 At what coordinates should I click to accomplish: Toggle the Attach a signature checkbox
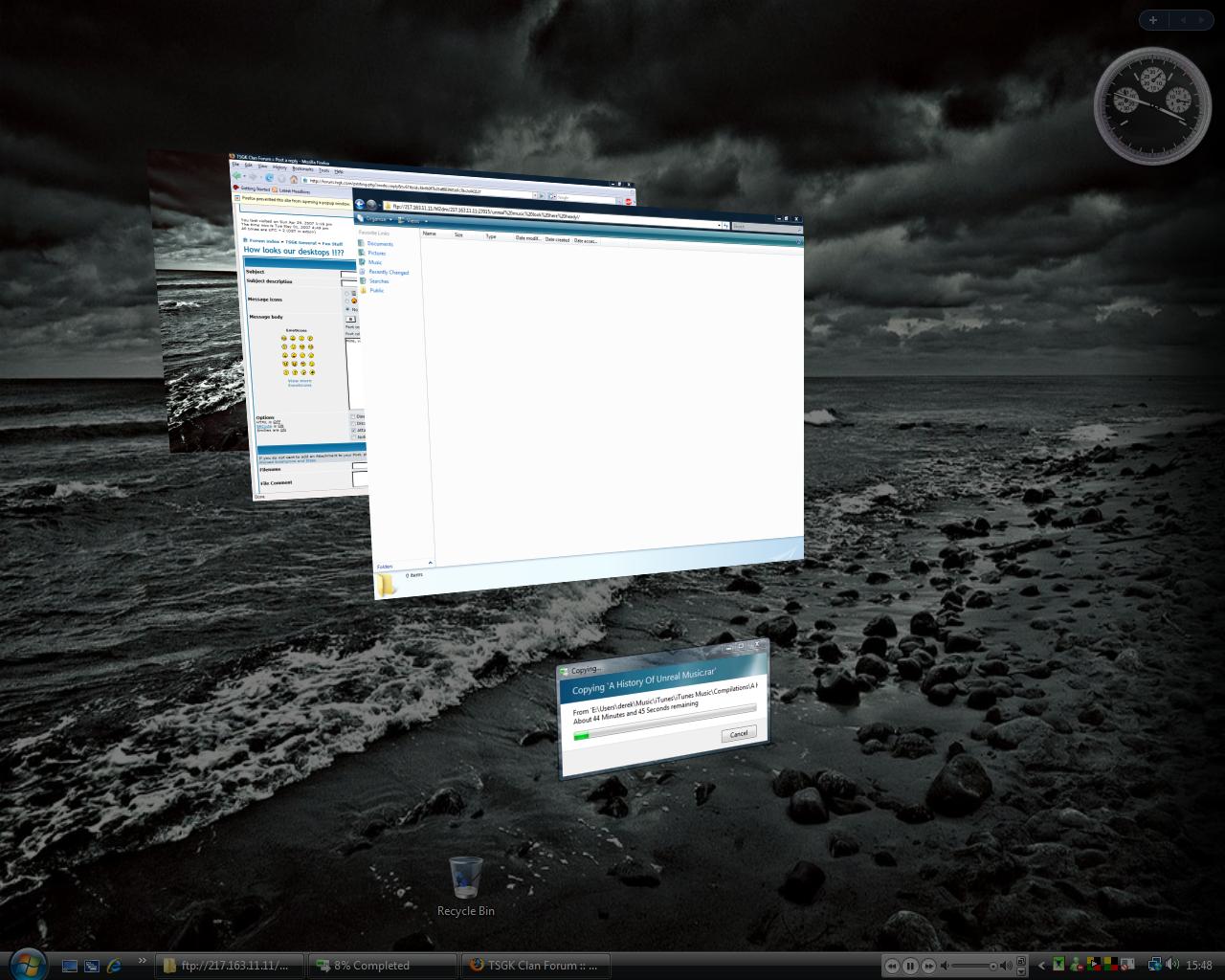352,430
